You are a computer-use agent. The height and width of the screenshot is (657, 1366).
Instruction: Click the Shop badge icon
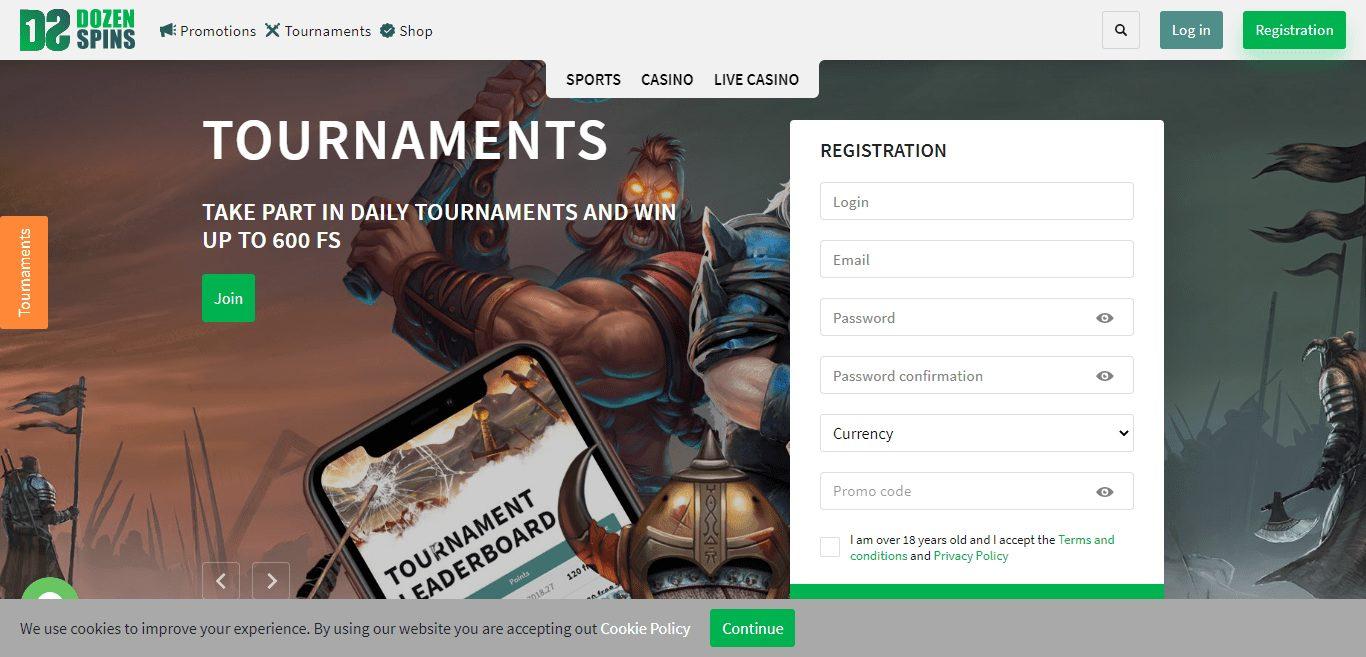387,30
